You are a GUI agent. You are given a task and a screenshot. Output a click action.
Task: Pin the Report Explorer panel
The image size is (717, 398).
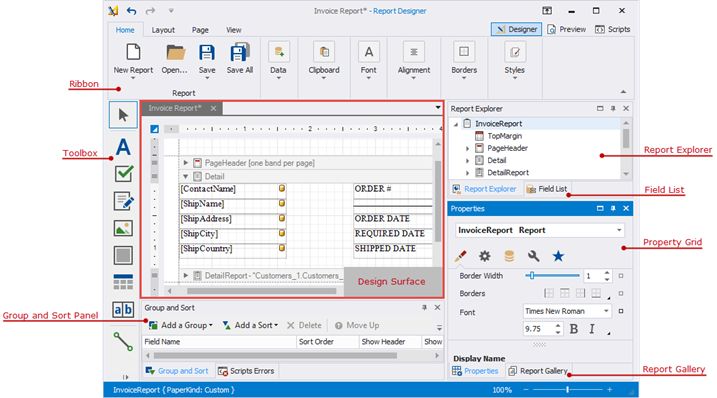(613, 108)
